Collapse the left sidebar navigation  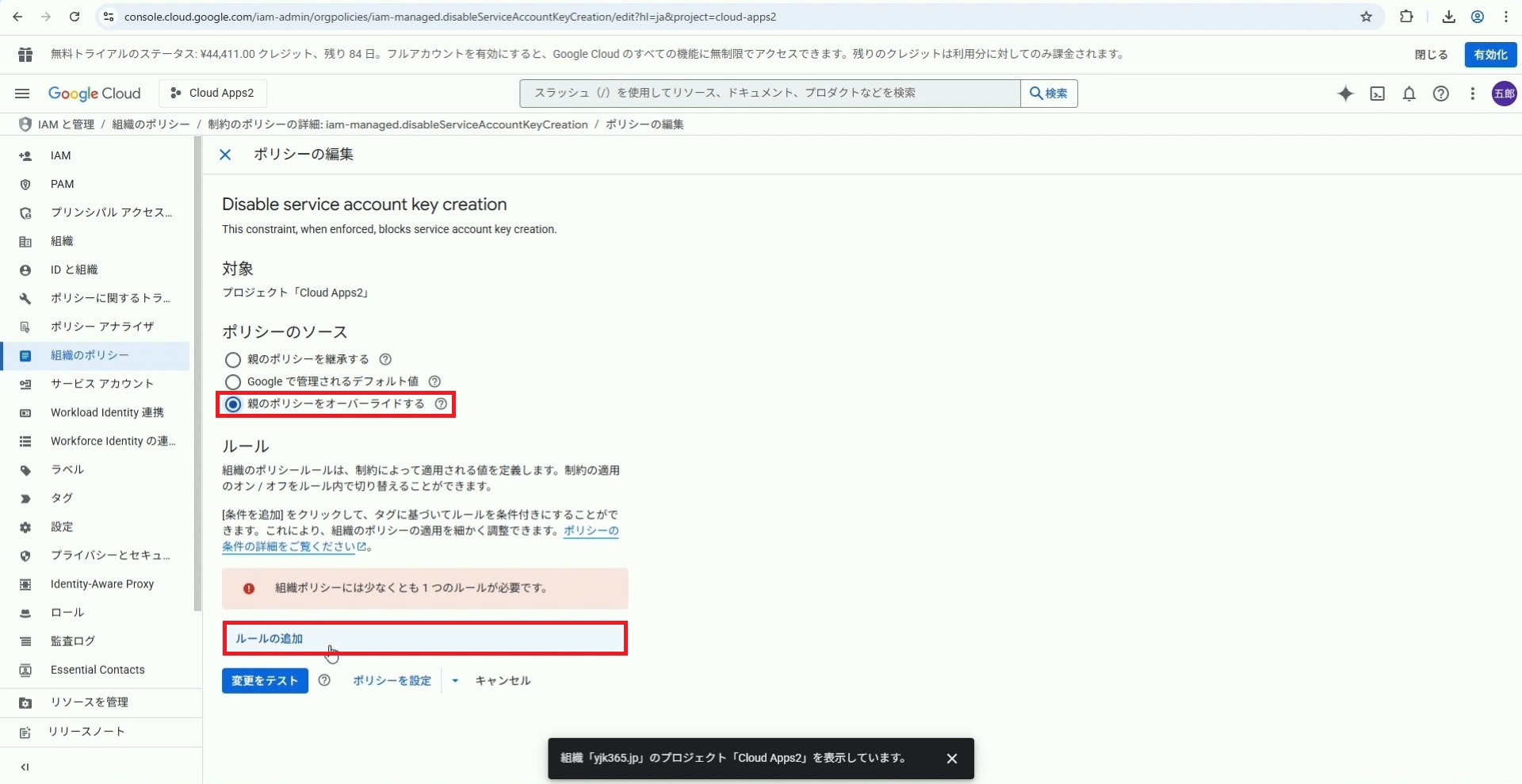pyautogui.click(x=25, y=767)
